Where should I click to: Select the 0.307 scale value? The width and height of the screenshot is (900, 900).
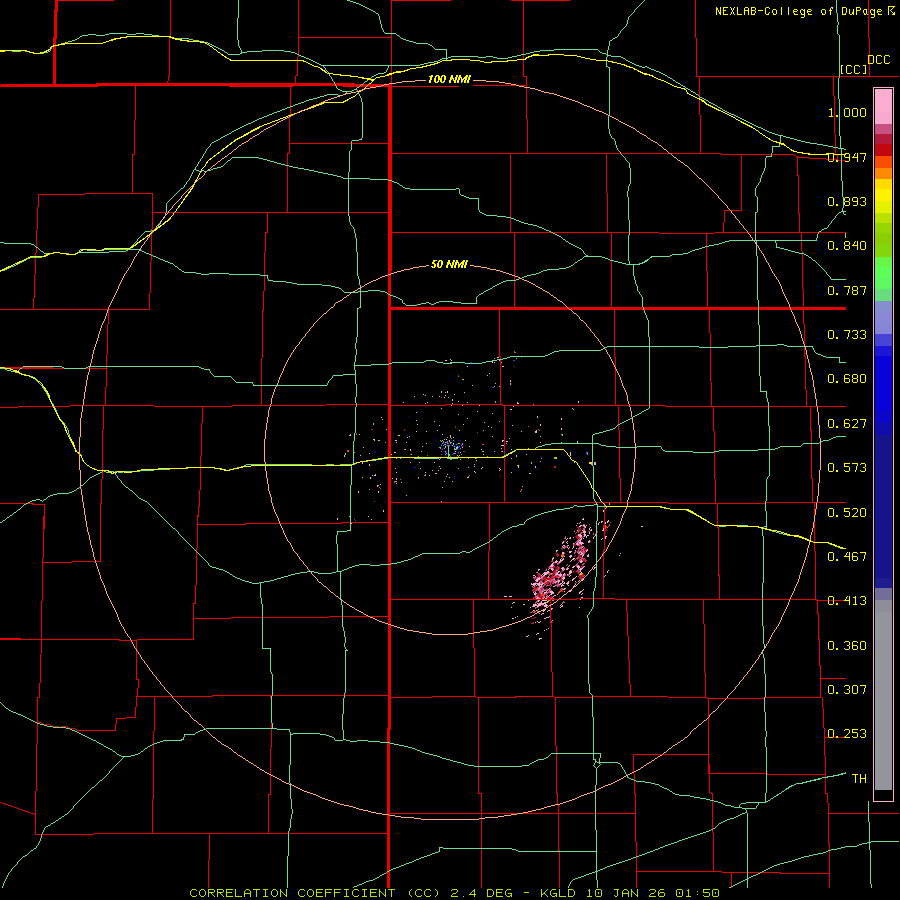click(847, 689)
